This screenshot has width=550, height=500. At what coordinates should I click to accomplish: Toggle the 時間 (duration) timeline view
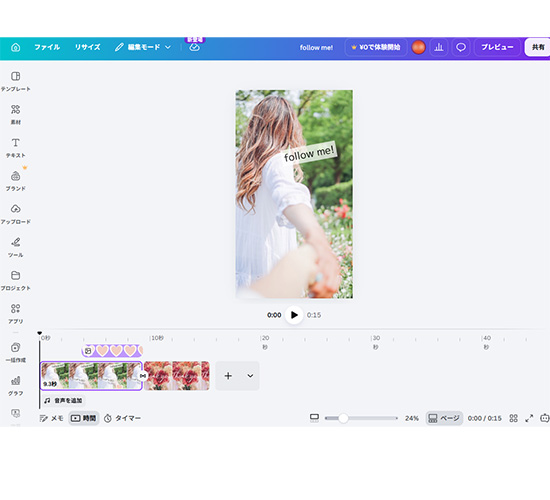pyautogui.click(x=83, y=418)
